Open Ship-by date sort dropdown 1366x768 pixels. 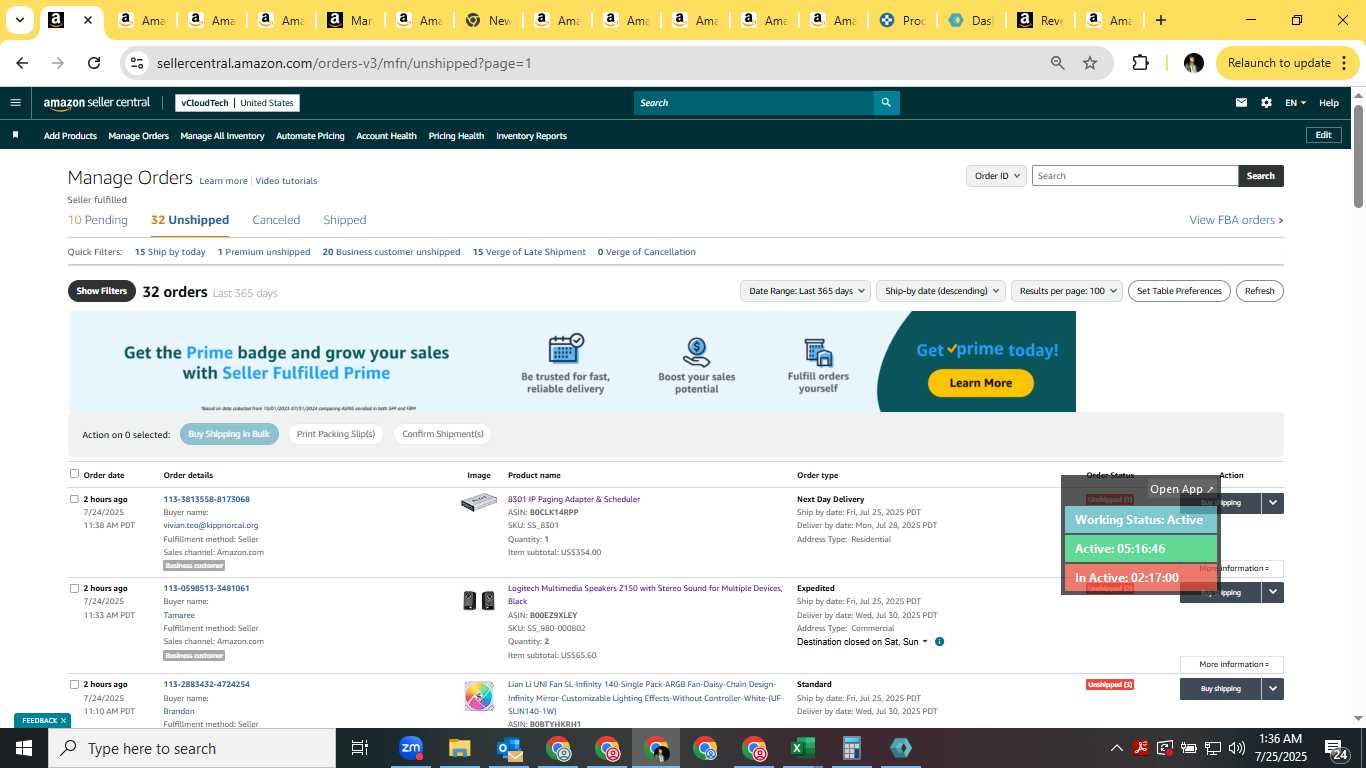coord(940,291)
